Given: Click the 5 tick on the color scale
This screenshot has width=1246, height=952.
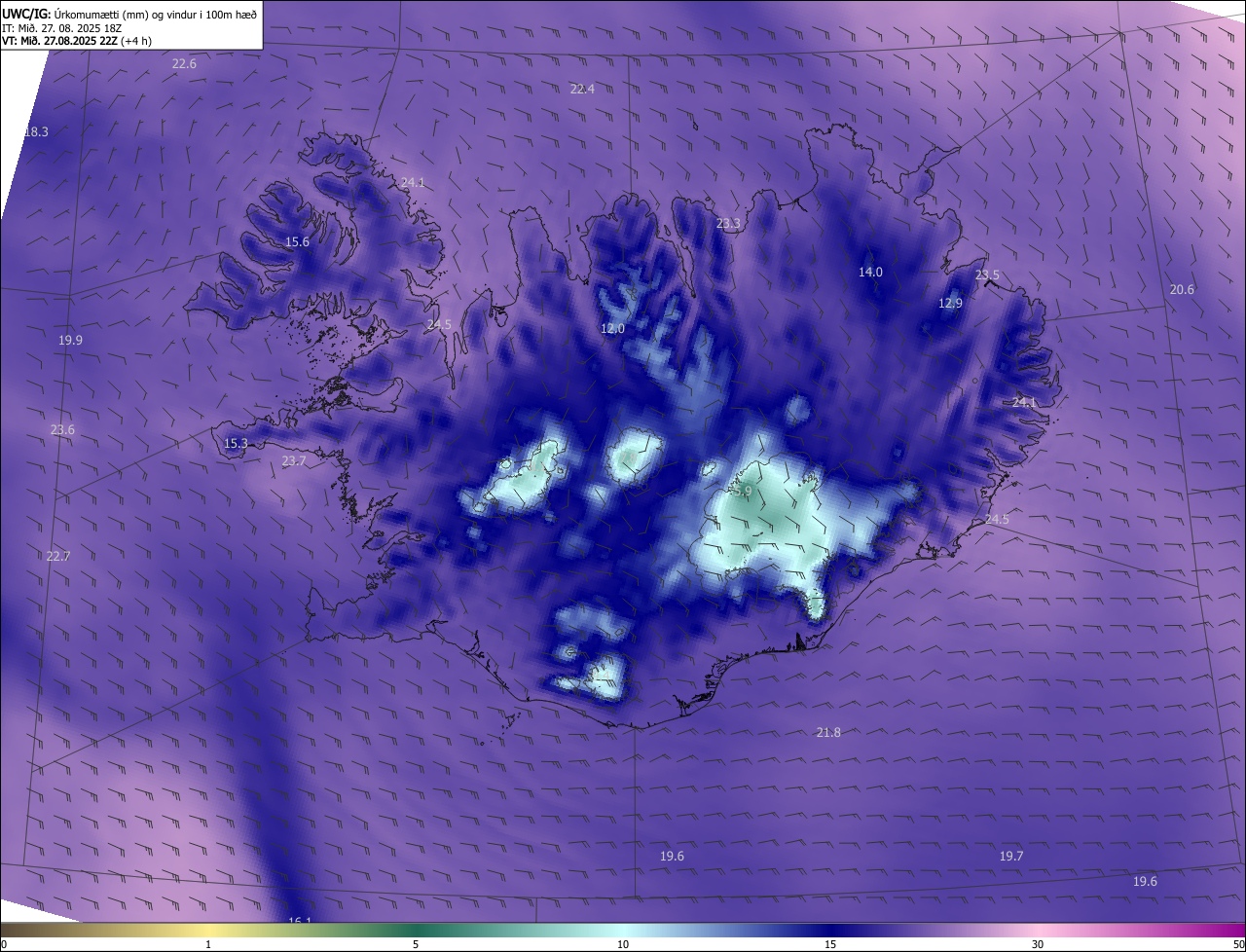Looking at the screenshot, I should [x=416, y=944].
